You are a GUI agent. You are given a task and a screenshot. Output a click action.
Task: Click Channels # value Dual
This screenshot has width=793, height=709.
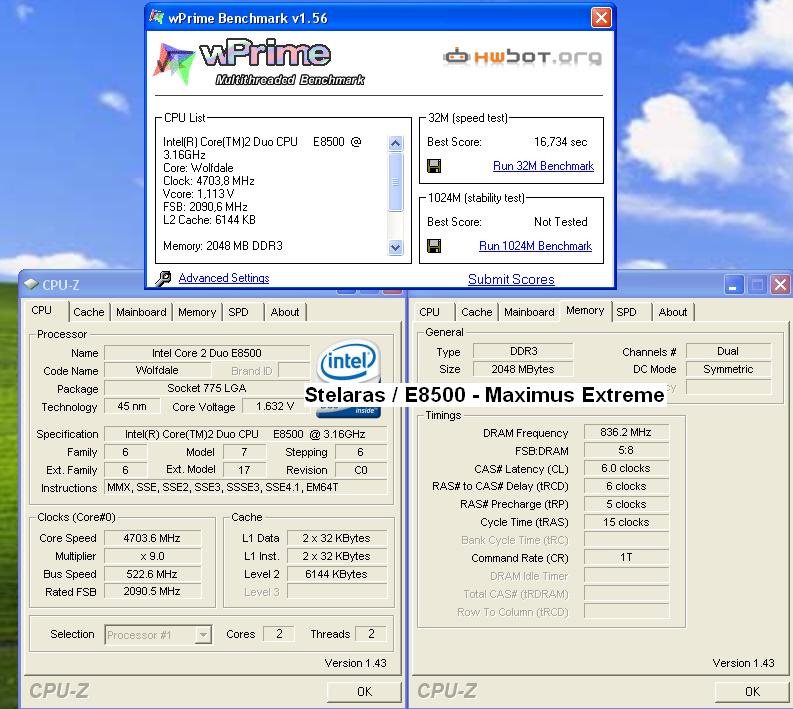[x=728, y=351]
